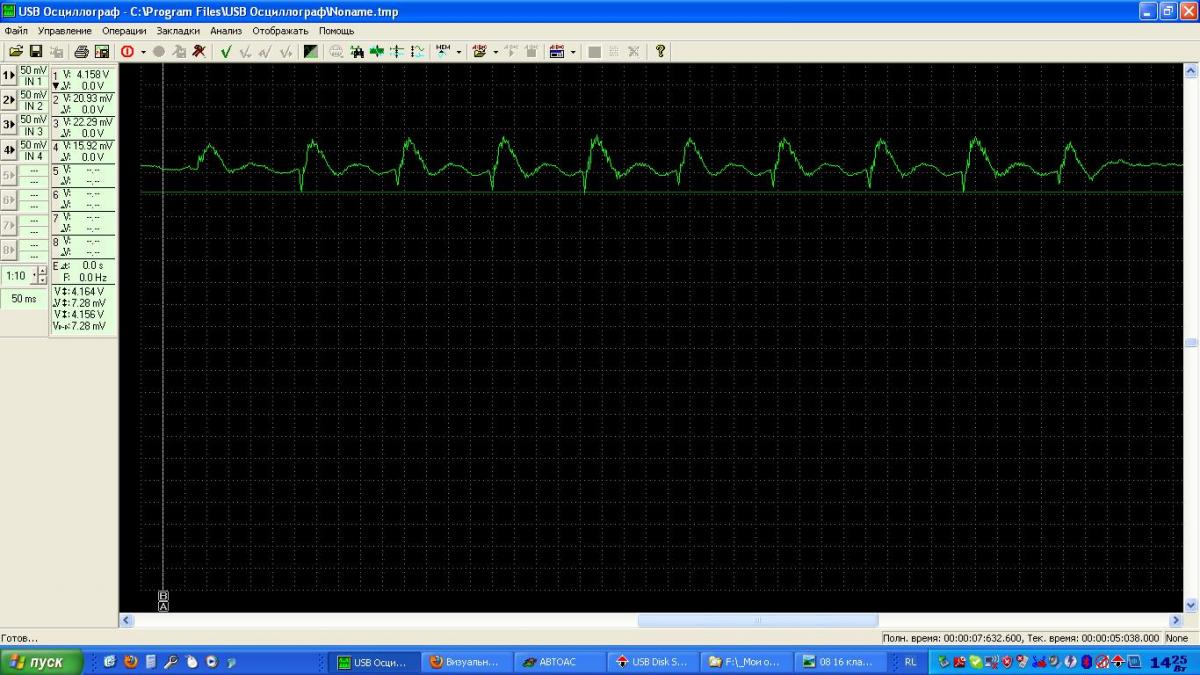Save the recording with the floppy disk icon
The height and width of the screenshot is (675, 1200).
click(36, 51)
